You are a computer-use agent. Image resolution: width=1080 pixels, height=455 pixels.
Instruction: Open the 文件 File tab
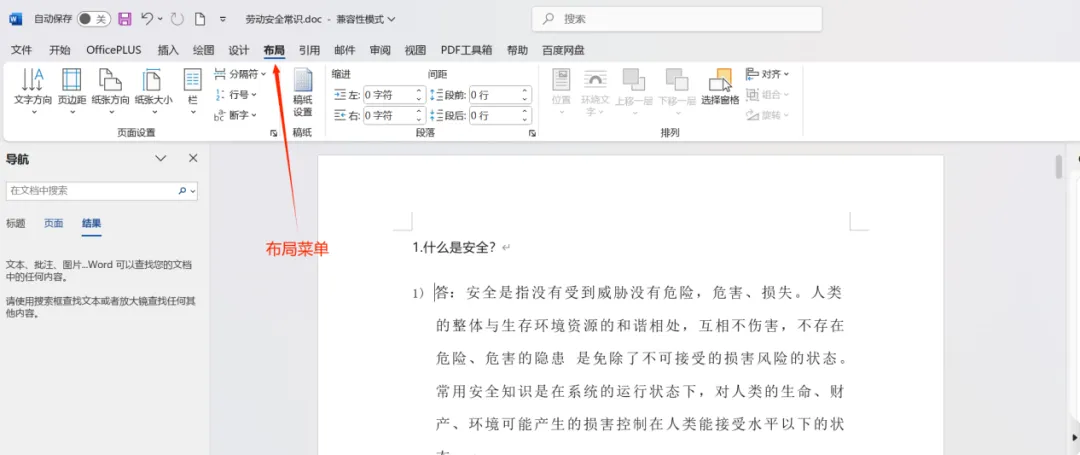22,50
